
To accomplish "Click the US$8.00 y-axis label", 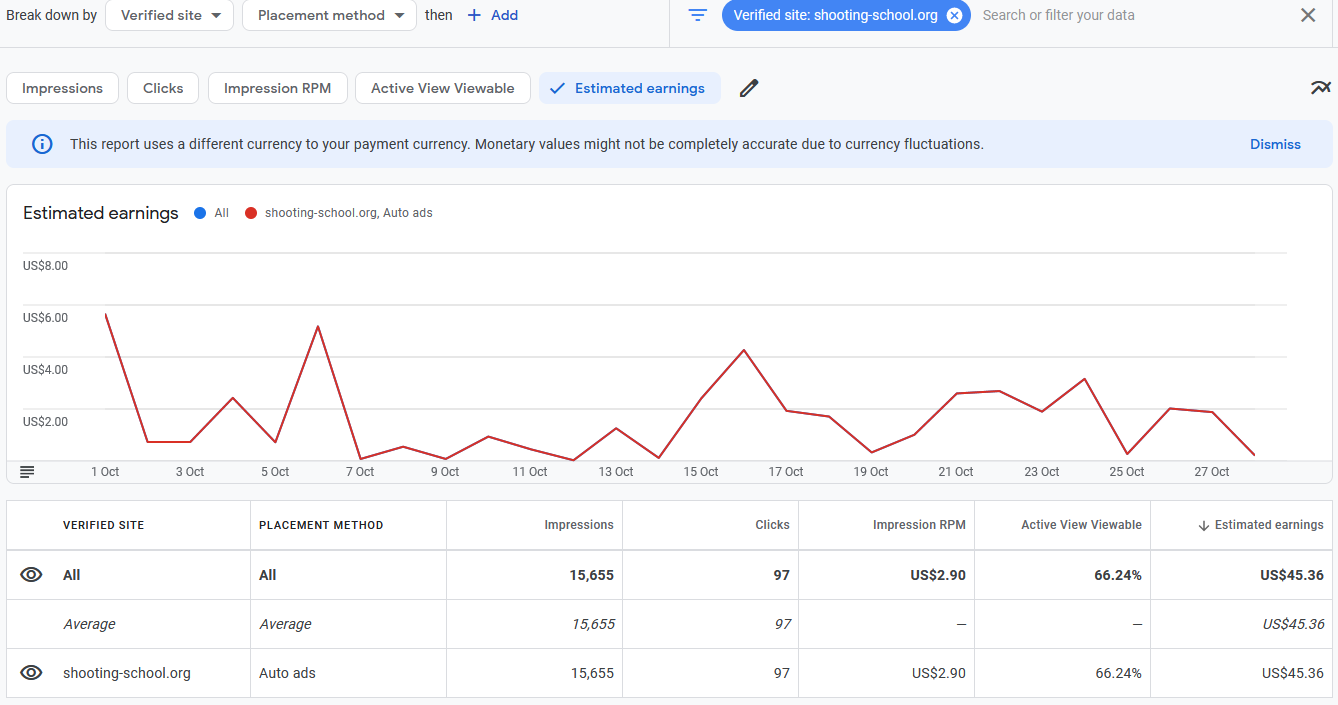I will [x=45, y=266].
